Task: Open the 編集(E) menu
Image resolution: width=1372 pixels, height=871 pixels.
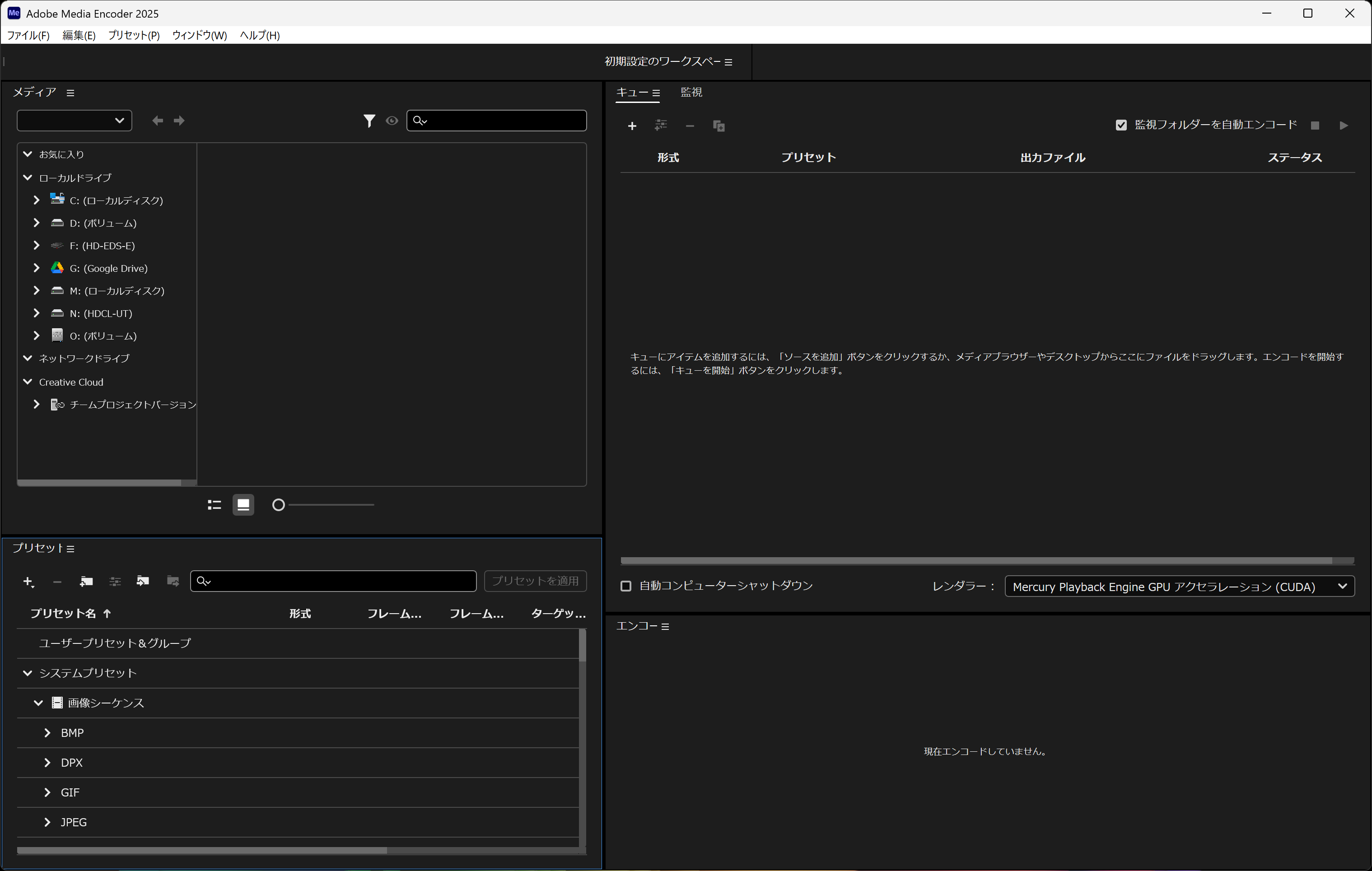Action: 79,35
